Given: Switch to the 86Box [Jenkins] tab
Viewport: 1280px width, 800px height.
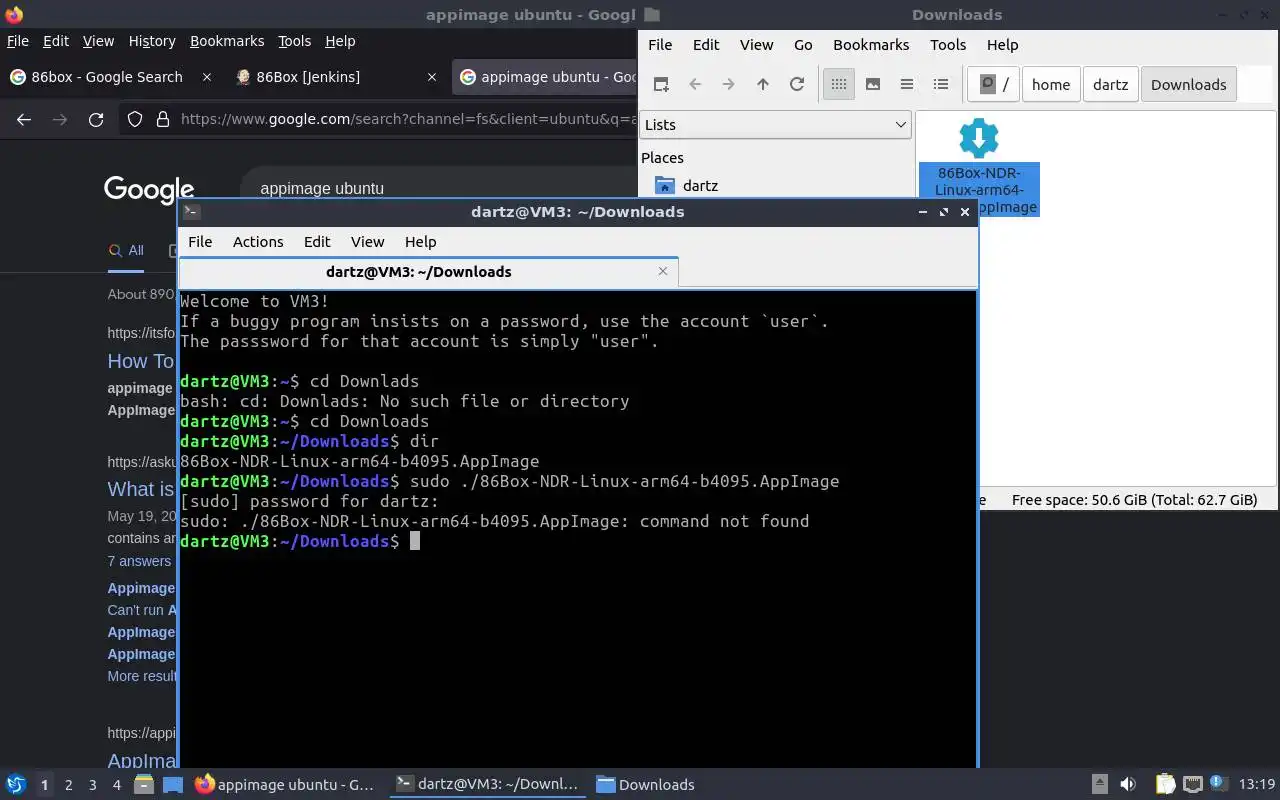Looking at the screenshot, I should point(308,77).
